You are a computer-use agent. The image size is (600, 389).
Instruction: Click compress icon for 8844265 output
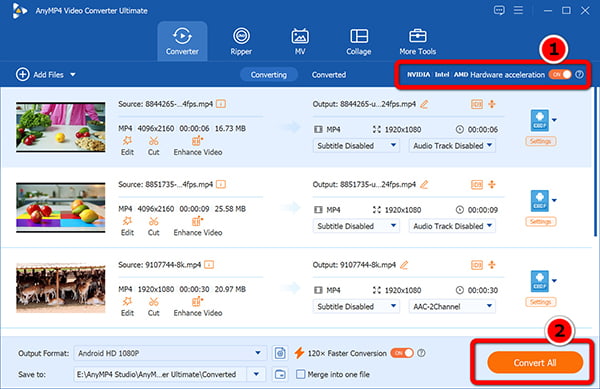tap(492, 104)
